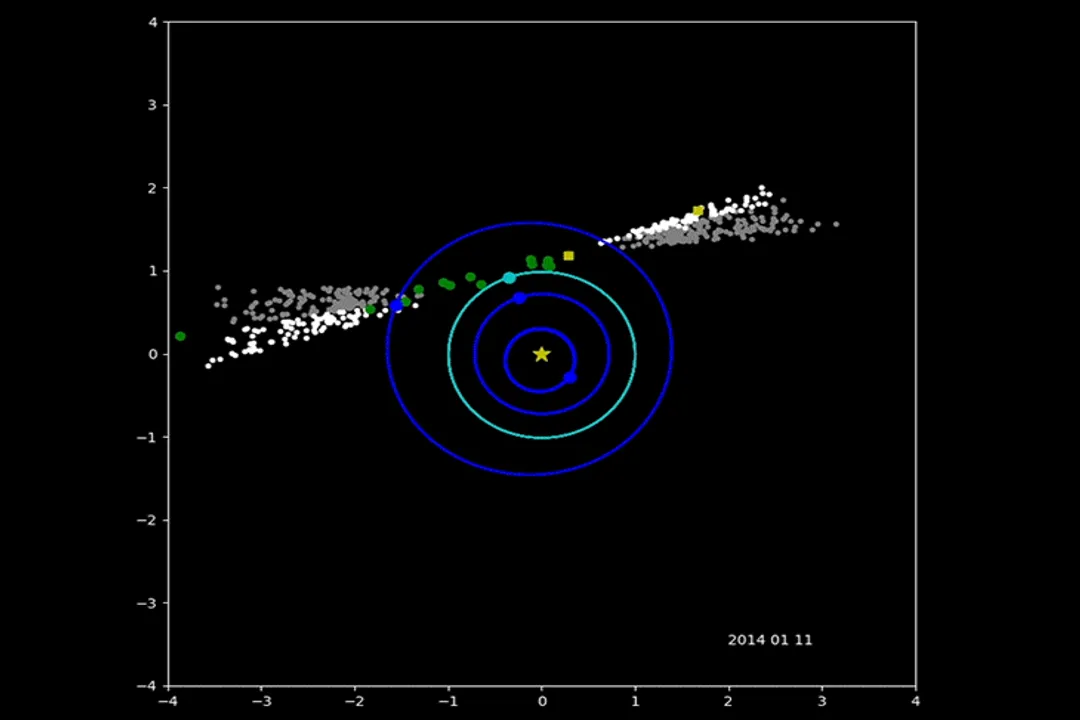Select the yellow square in the right asteroid swarm
Screen dimensions: 1080x720
pos(698,210)
